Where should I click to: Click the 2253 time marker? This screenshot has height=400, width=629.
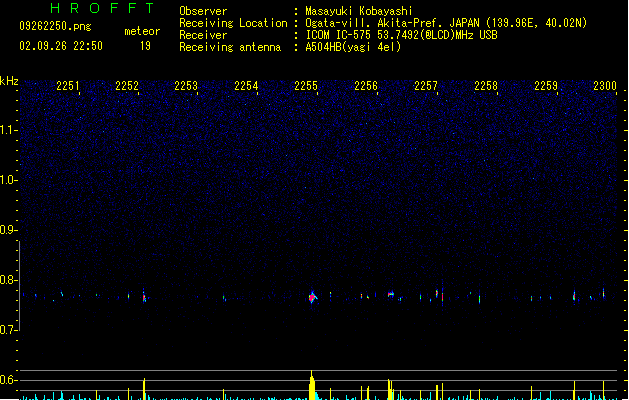[x=186, y=86]
